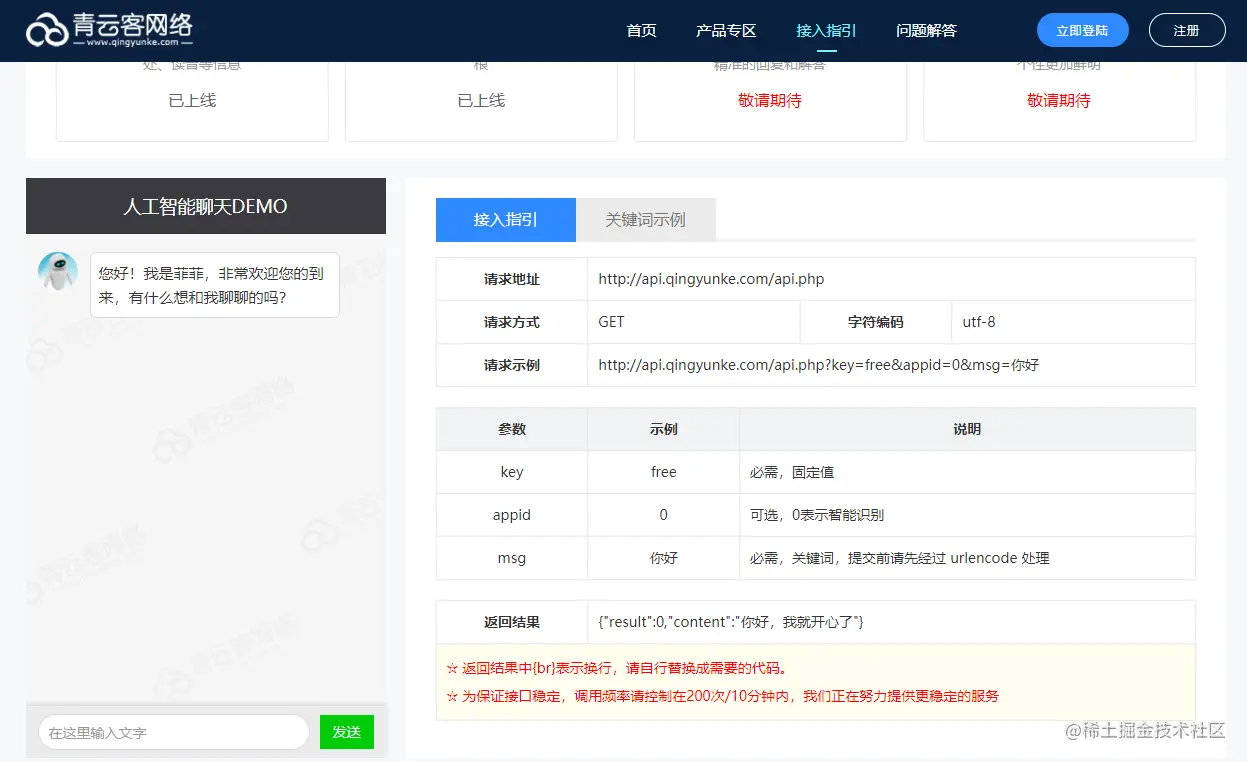Viewport: 1247px width, 762px height.
Task: Click the 青云客网络 logo
Action: tap(109, 30)
